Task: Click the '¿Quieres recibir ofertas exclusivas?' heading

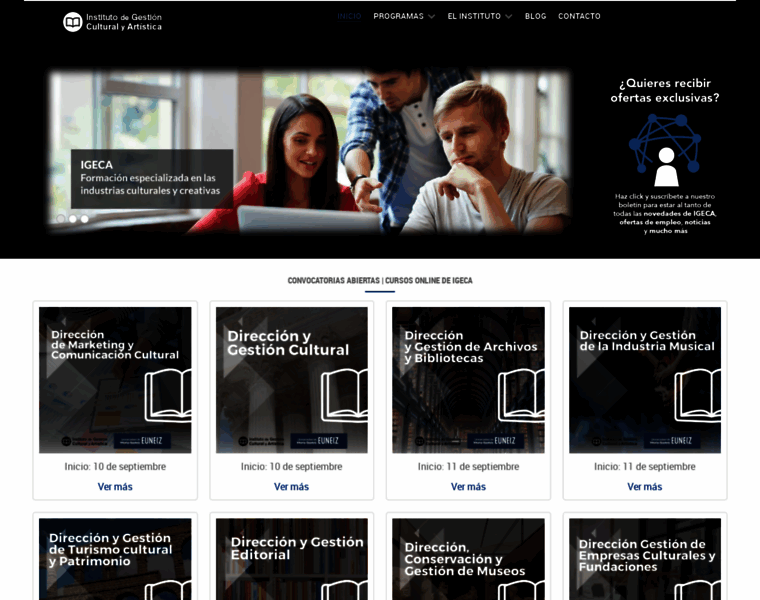Action: coord(665,90)
